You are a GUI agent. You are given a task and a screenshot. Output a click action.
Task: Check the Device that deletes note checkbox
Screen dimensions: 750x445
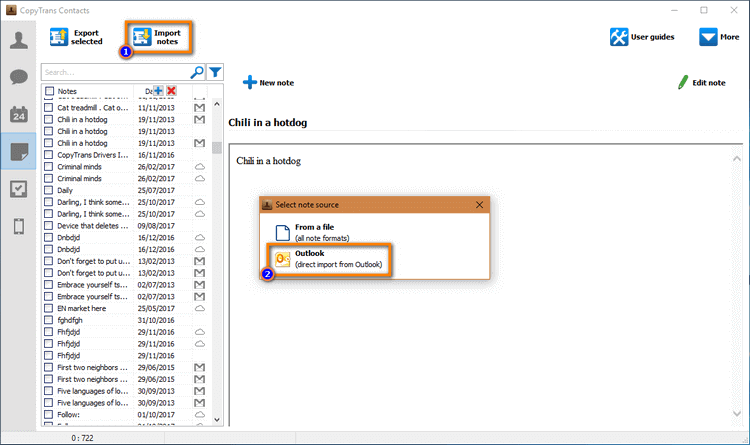[x=48, y=225]
